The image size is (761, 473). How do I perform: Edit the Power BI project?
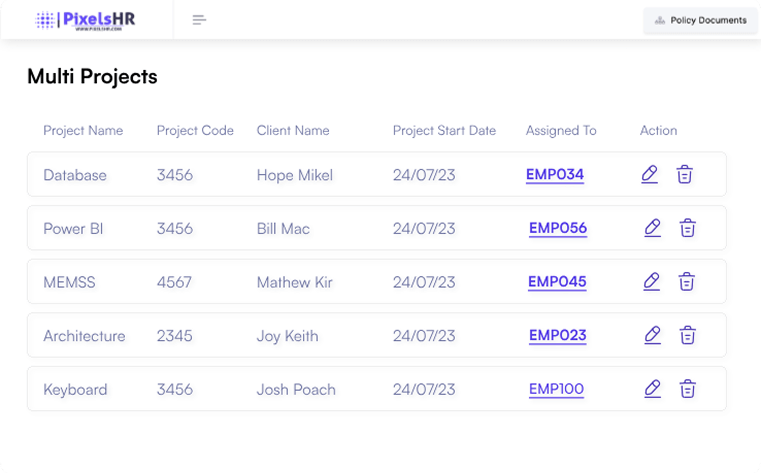coord(653,228)
